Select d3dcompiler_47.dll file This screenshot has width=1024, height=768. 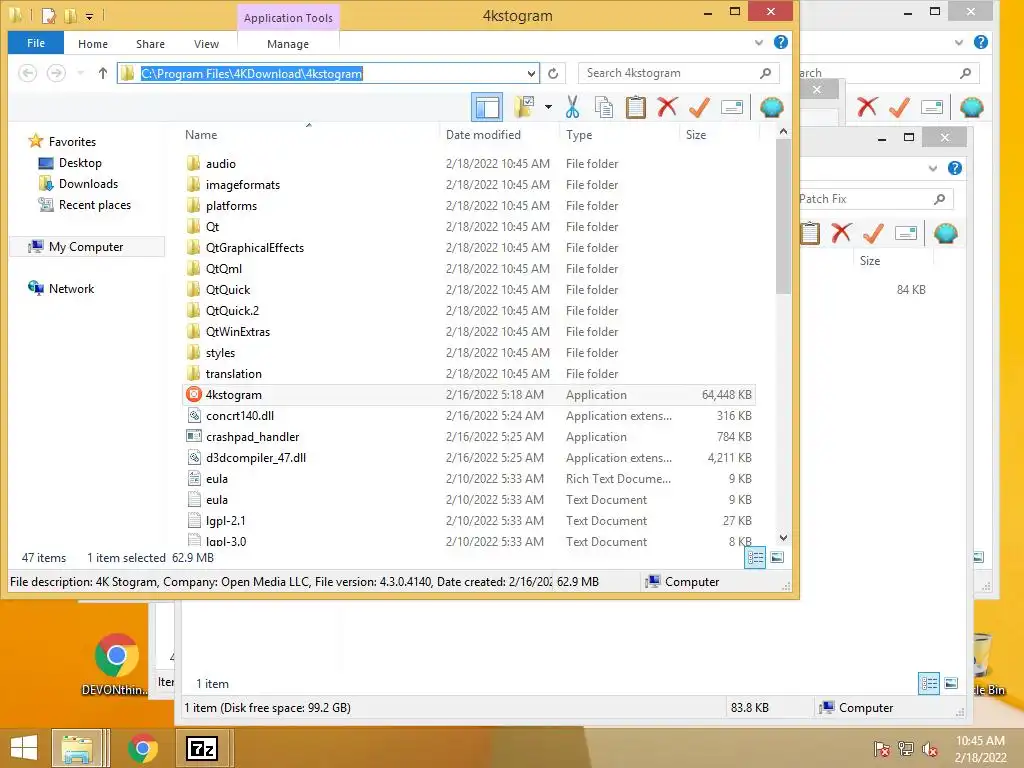click(x=469, y=458)
